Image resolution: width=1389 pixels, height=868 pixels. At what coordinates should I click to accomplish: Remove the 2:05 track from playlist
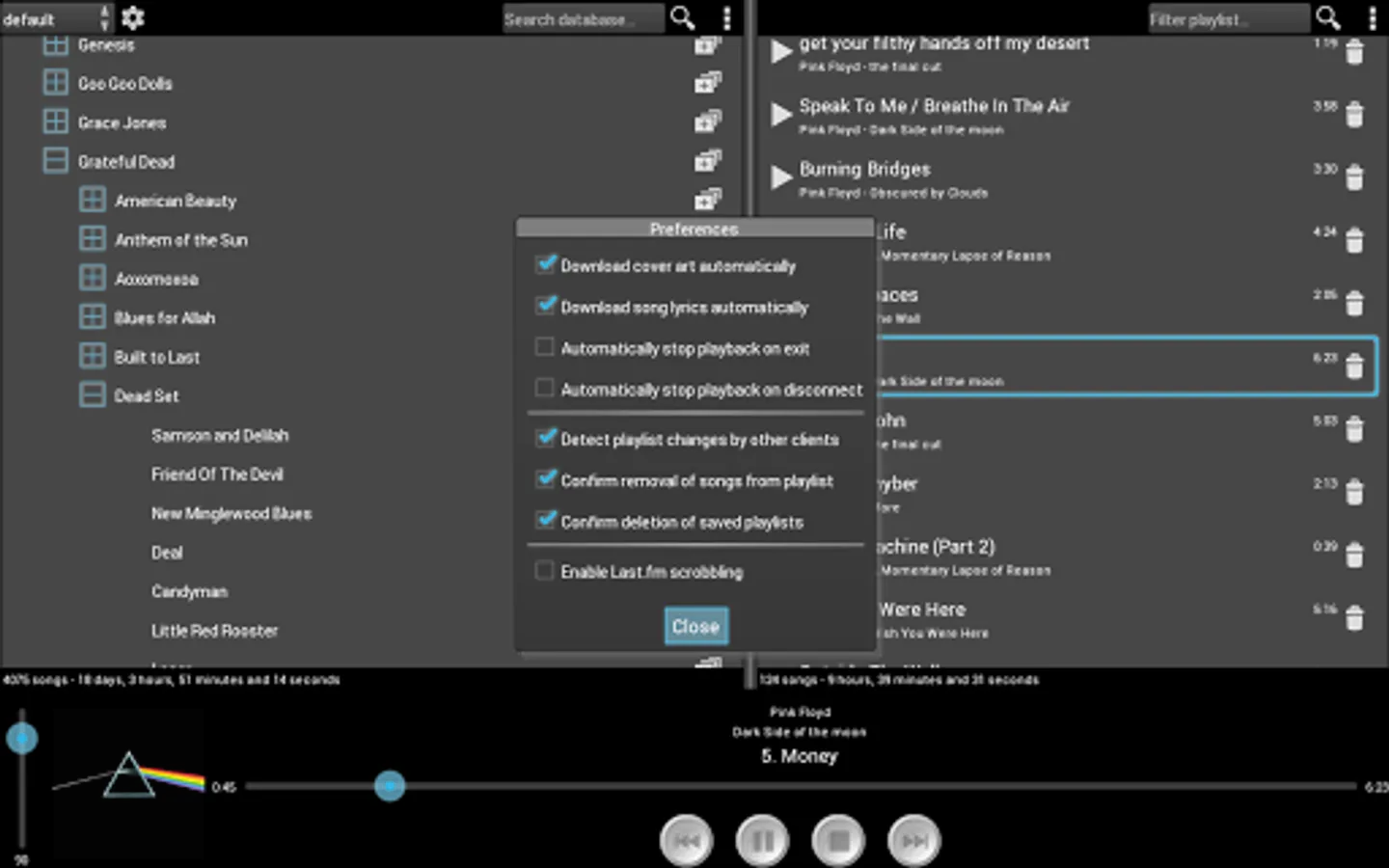coord(1354,303)
